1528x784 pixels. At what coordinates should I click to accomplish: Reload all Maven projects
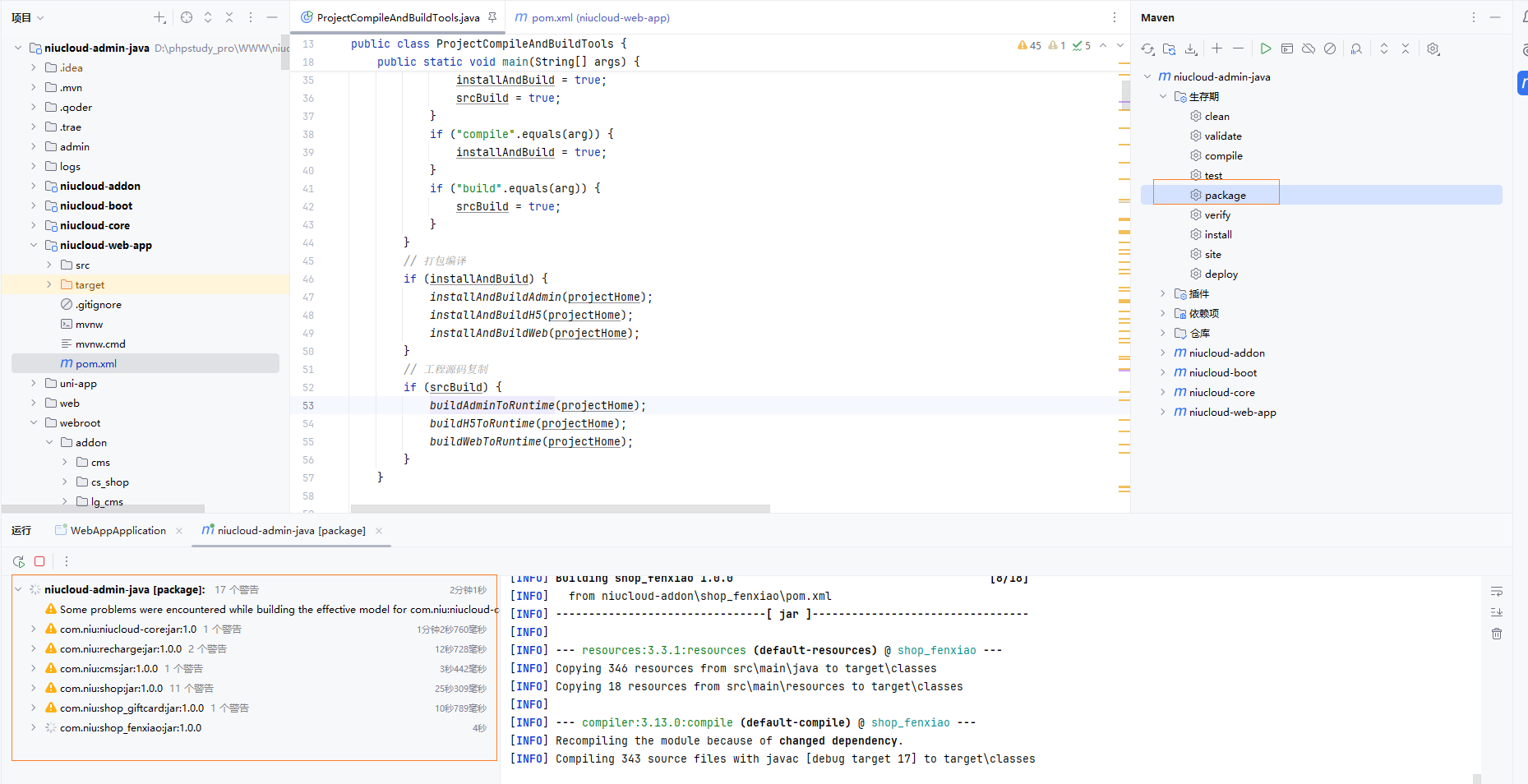tap(1147, 49)
